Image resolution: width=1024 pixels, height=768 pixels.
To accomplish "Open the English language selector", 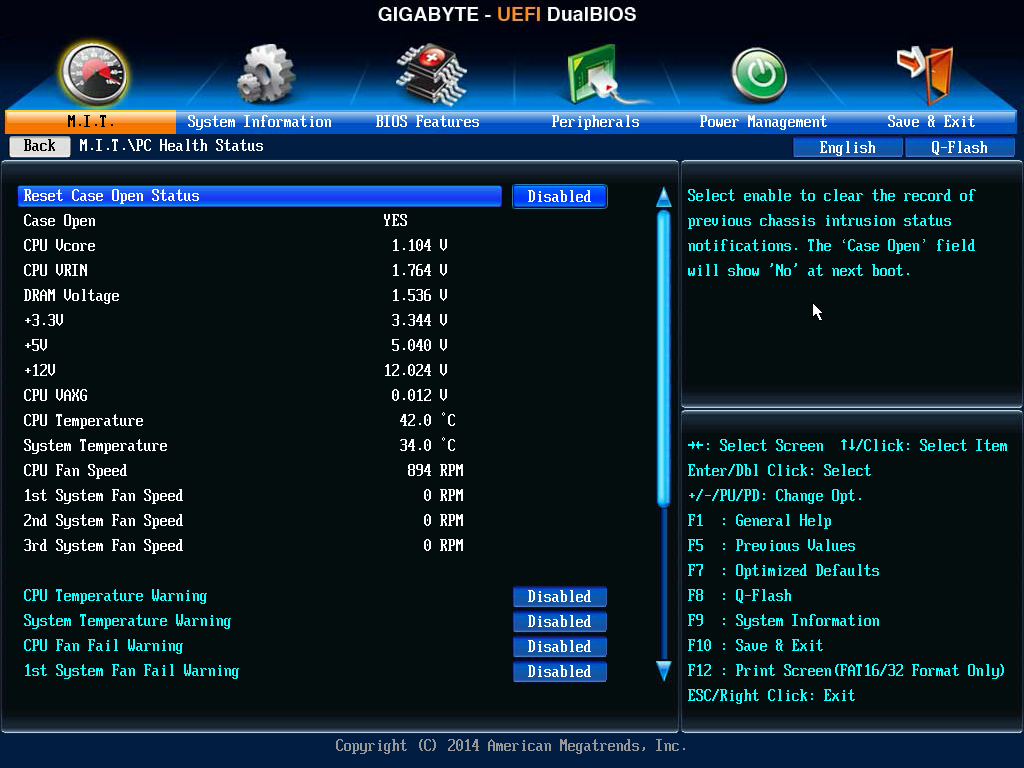I will (x=848, y=148).
